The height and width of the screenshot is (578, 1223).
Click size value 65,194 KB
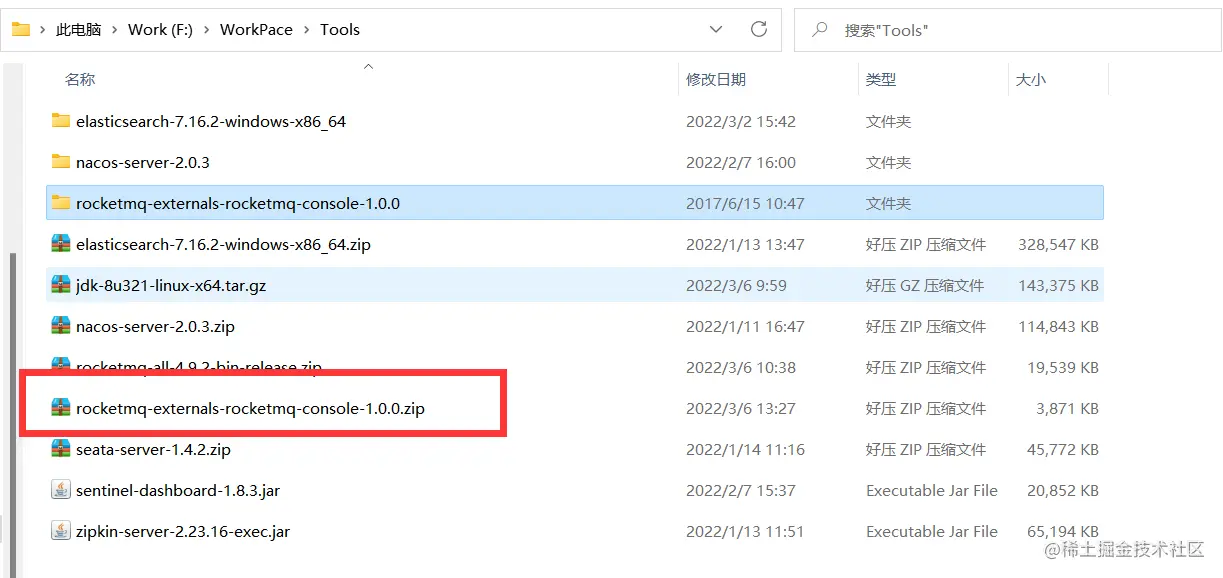coord(1063,531)
